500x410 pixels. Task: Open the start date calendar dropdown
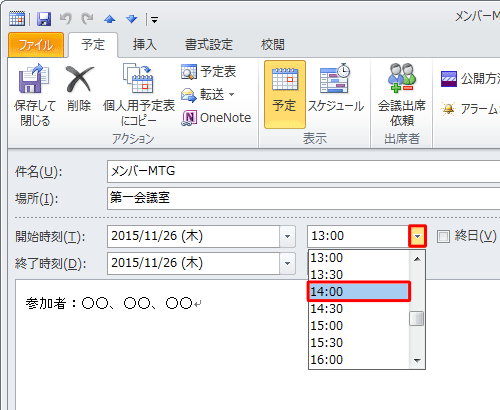(287, 236)
